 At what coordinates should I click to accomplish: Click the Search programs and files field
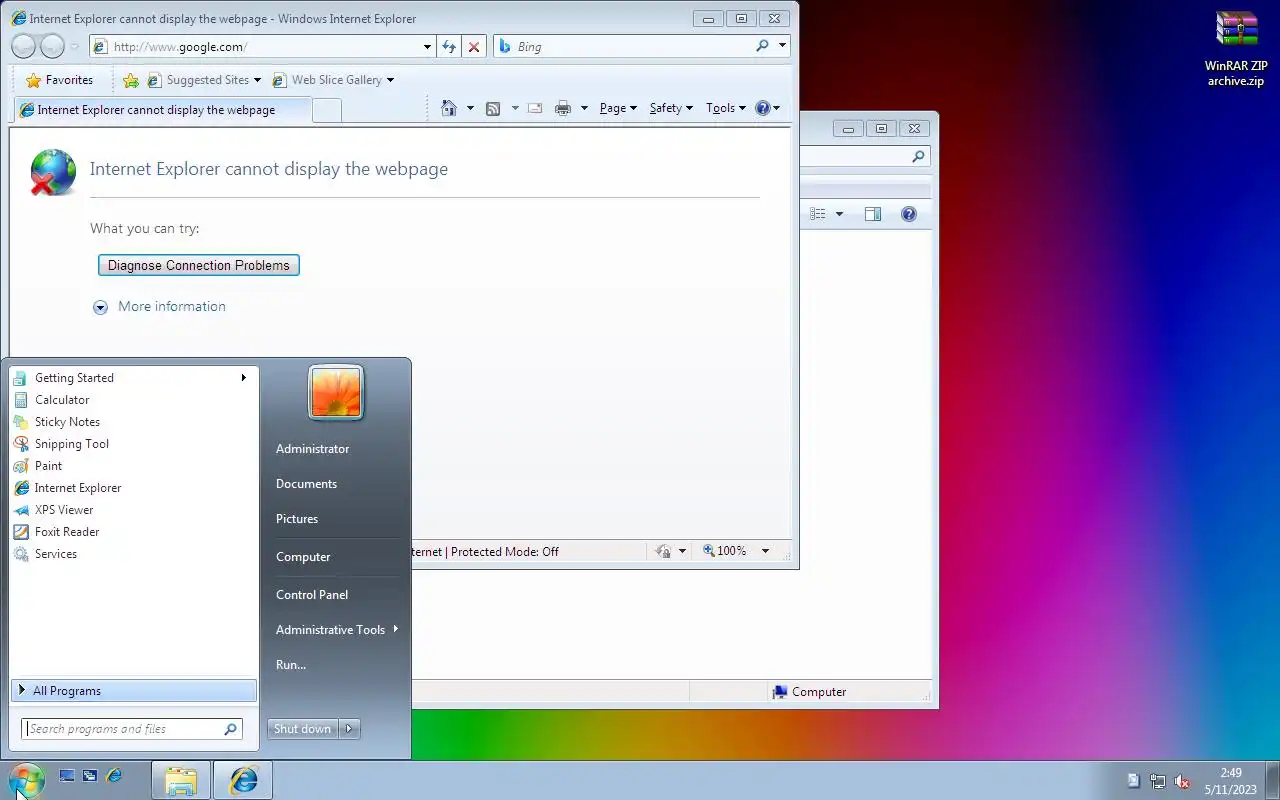(131, 729)
